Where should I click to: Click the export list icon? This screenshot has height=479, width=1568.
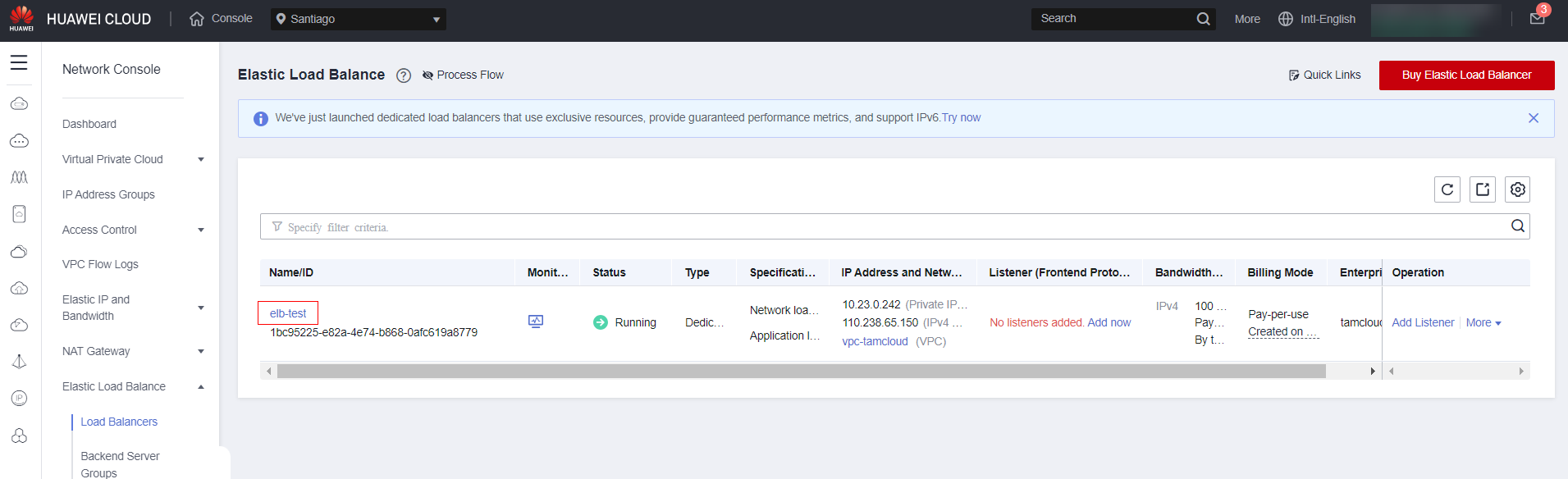click(1482, 189)
